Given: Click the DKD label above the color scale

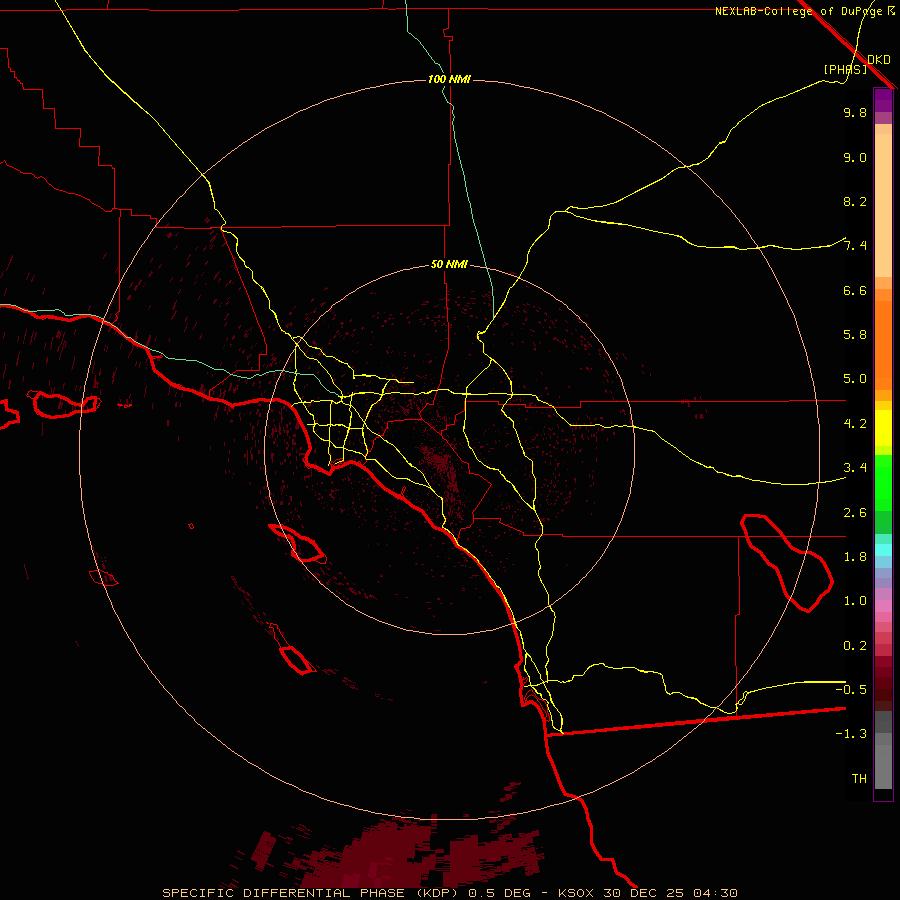Looking at the screenshot, I should tap(879, 59).
